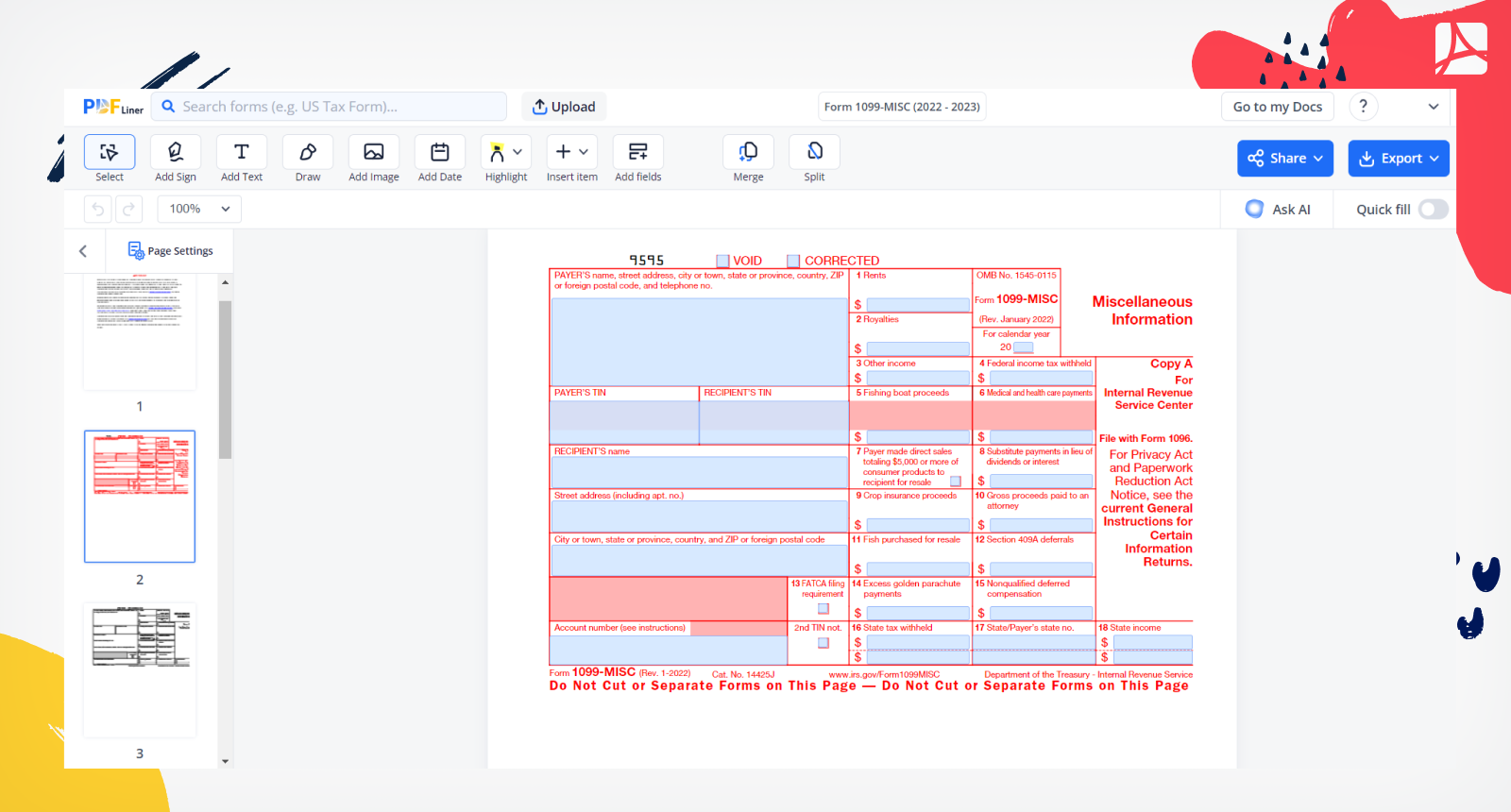Redo the last action
The height and width of the screenshot is (812, 1511).
128,209
